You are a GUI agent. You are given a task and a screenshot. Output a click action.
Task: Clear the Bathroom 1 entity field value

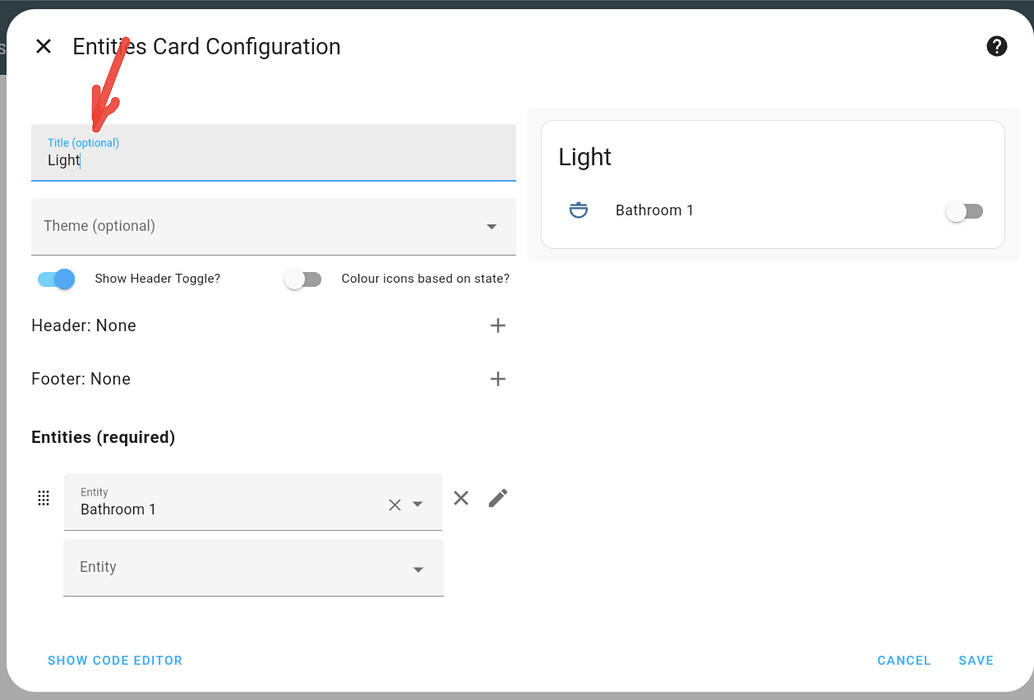click(x=394, y=505)
